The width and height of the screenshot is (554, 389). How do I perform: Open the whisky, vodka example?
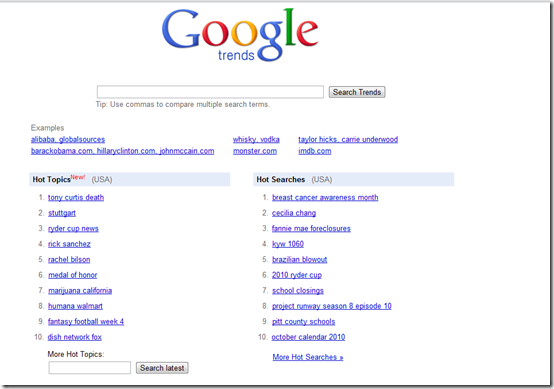[x=256, y=140]
